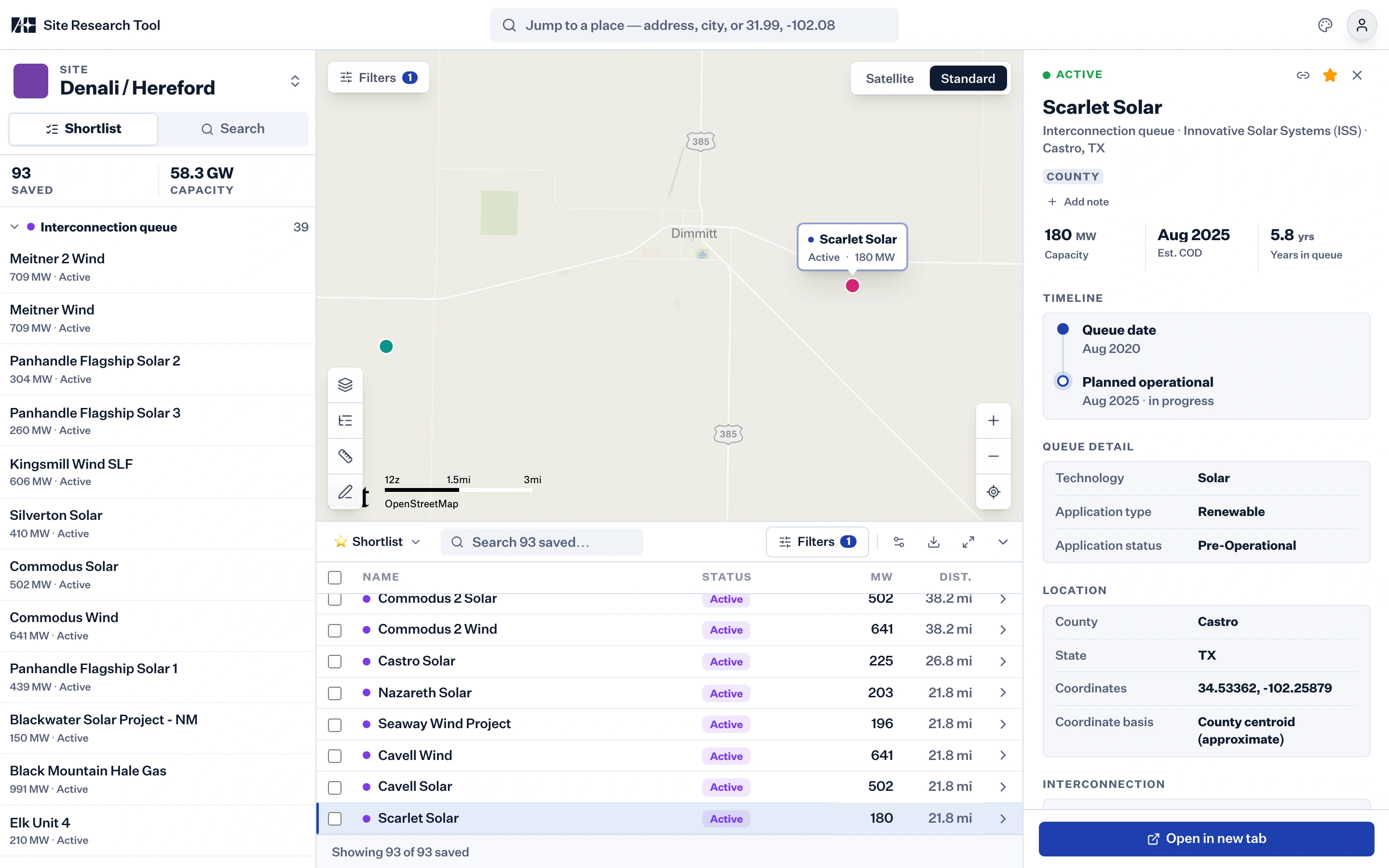Image resolution: width=1389 pixels, height=868 pixels.
Task: Switch to the Shortlist tab
Action: pos(83,129)
